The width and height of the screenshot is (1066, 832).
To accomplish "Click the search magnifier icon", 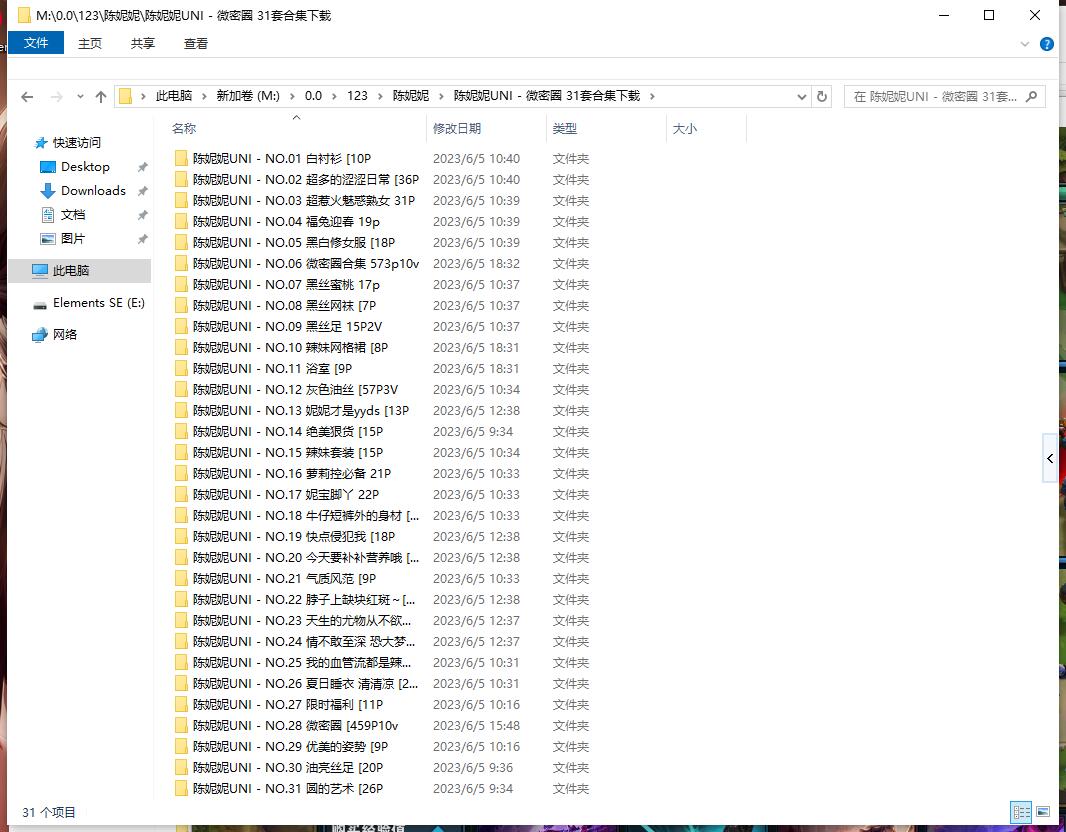I will (1031, 97).
